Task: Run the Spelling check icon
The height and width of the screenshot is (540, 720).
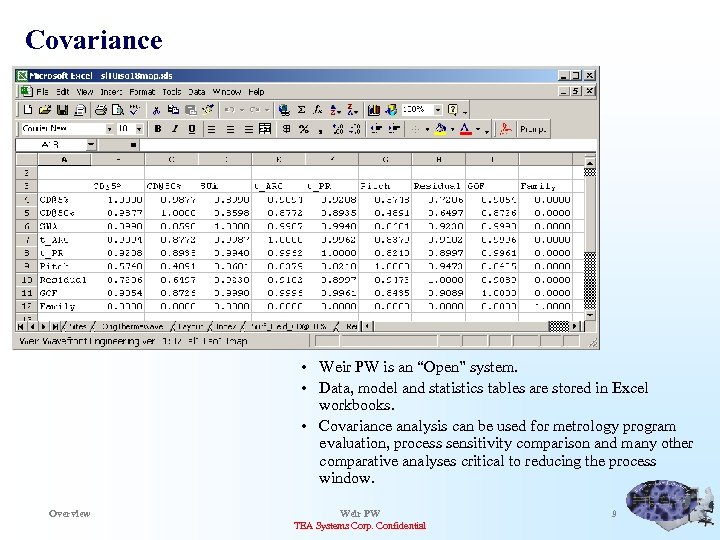Action: coord(135,110)
